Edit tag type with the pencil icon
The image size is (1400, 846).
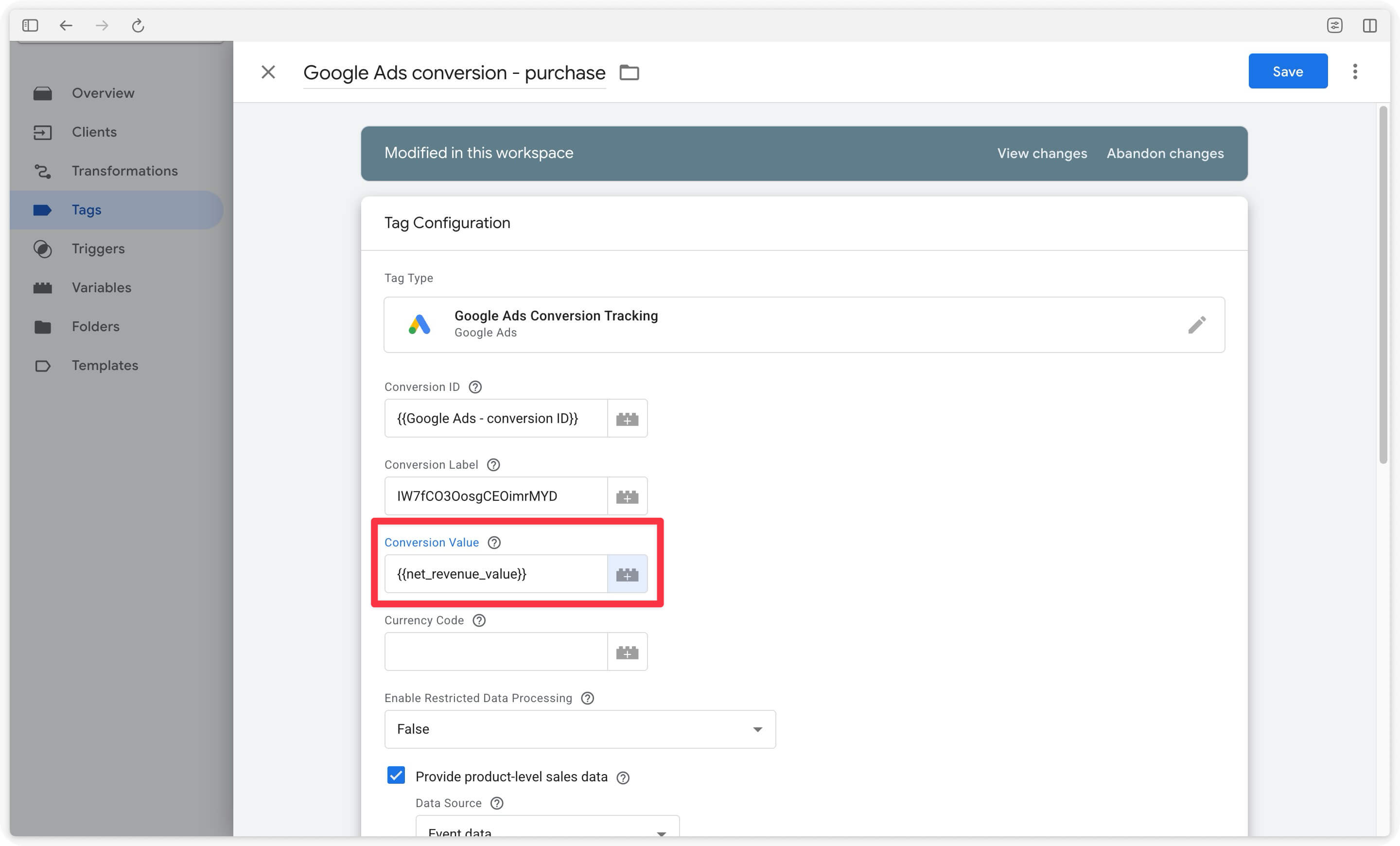1197,325
